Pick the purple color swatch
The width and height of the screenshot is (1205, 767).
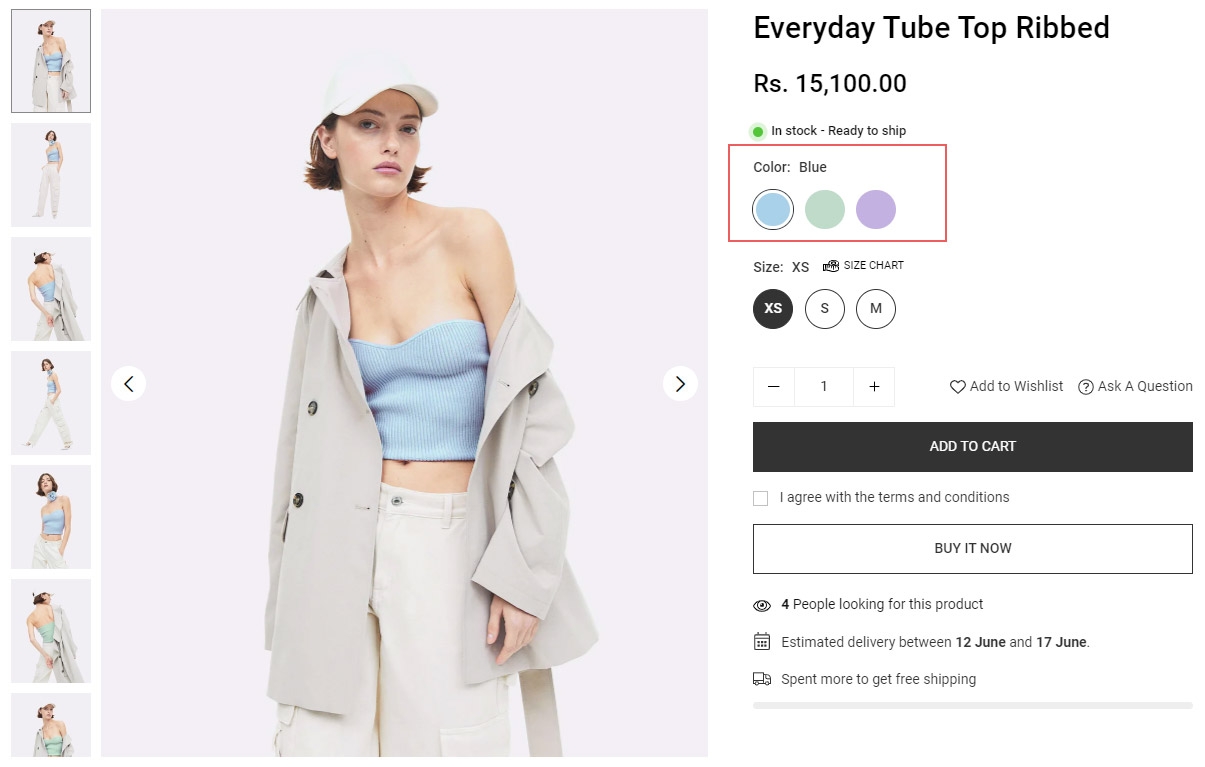pos(876,210)
